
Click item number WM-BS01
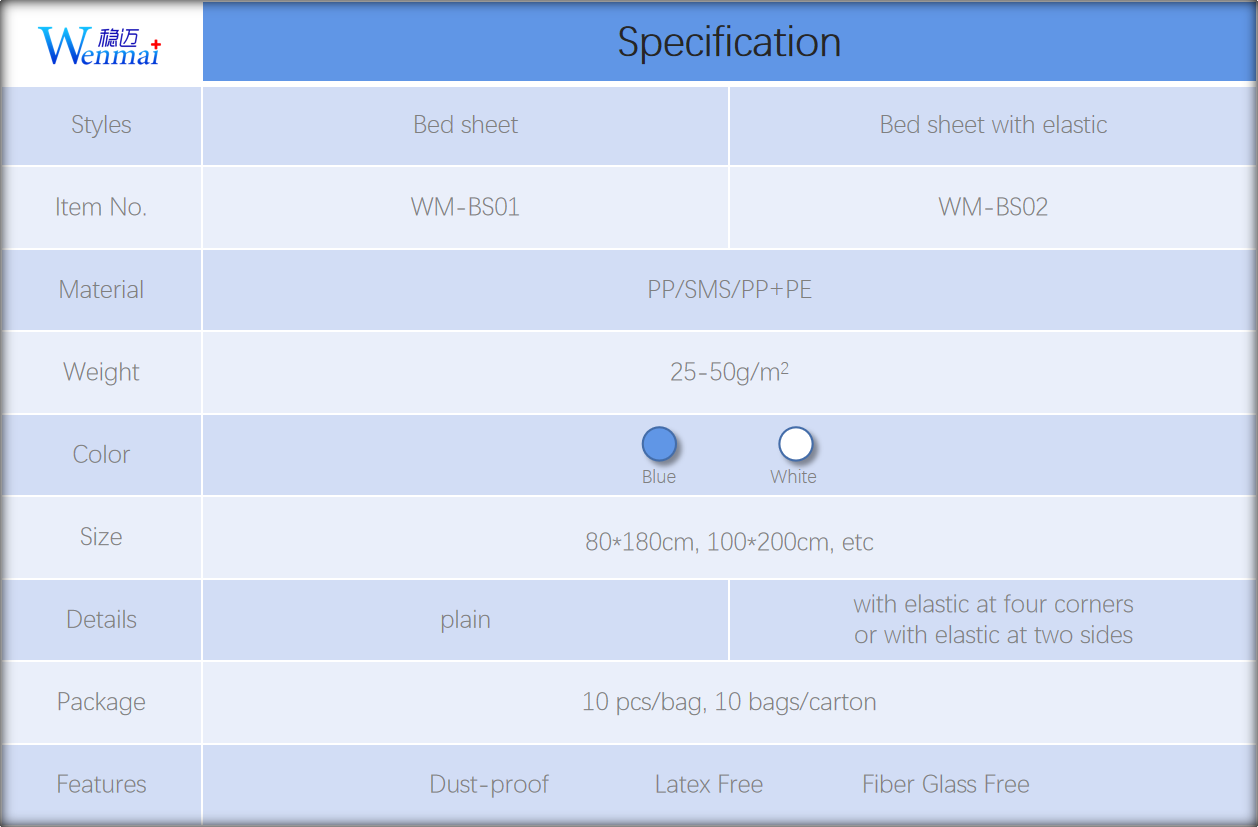[465, 207]
